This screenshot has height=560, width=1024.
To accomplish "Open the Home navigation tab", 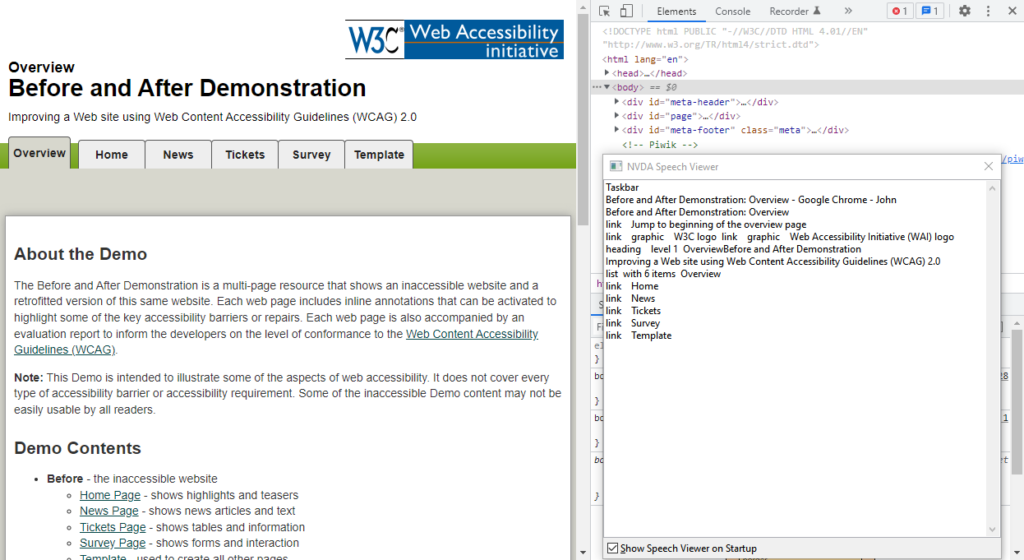I will [112, 155].
